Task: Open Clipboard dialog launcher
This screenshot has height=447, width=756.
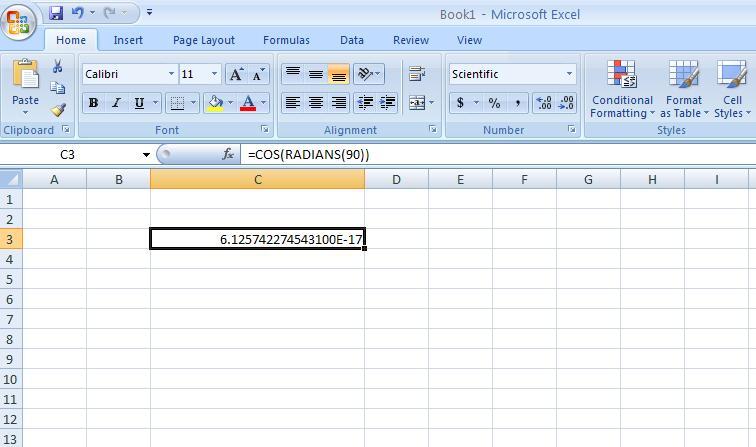Action: click(66, 129)
